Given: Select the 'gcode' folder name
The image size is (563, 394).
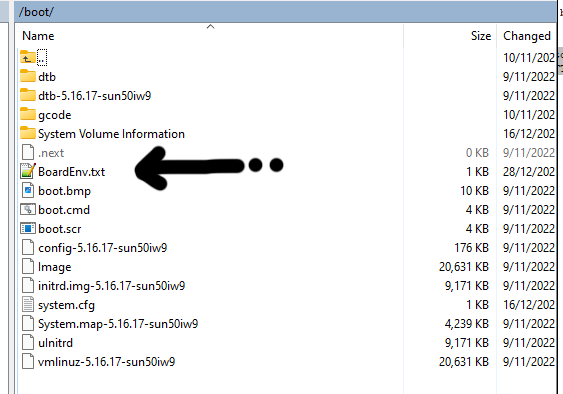Looking at the screenshot, I should click(x=55, y=115).
